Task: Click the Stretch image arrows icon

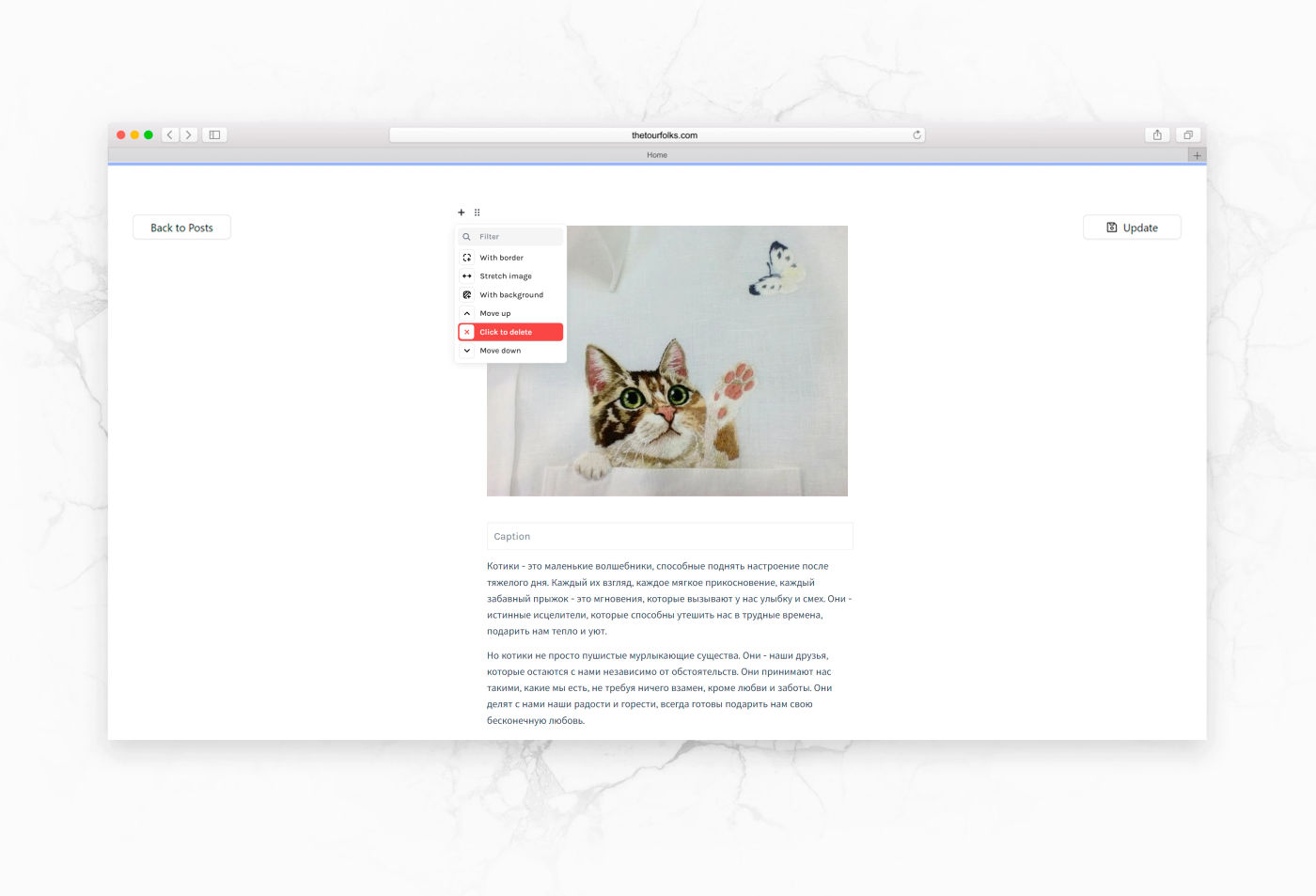Action: point(467,276)
